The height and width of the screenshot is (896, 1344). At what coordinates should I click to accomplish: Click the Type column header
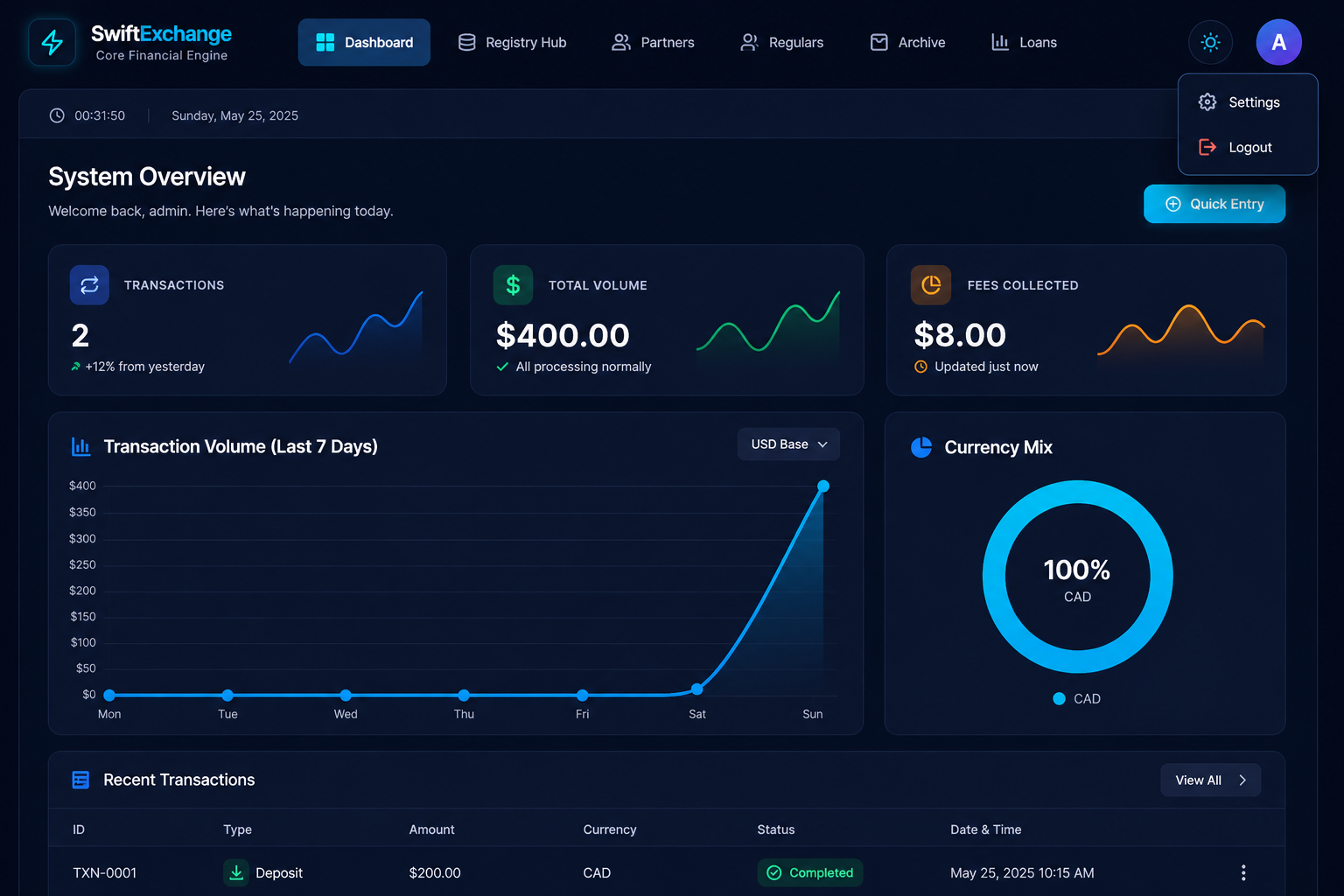pos(237,829)
